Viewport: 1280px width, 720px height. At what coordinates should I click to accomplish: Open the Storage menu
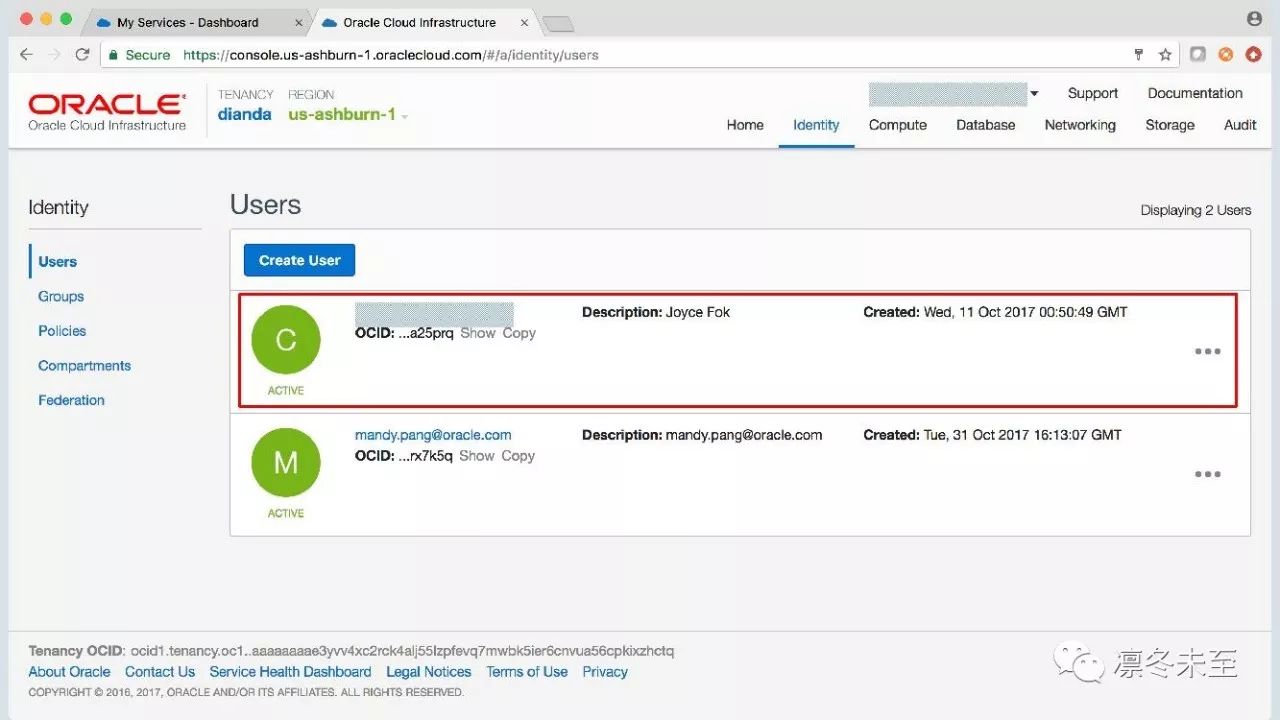[1170, 125]
